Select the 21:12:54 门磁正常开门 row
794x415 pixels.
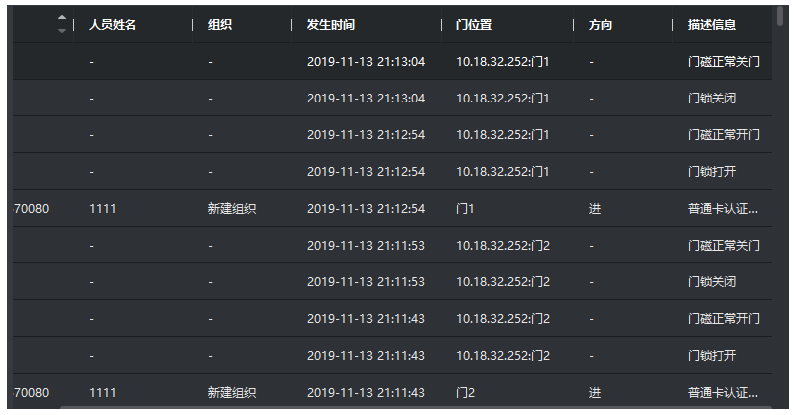[x=392, y=135]
